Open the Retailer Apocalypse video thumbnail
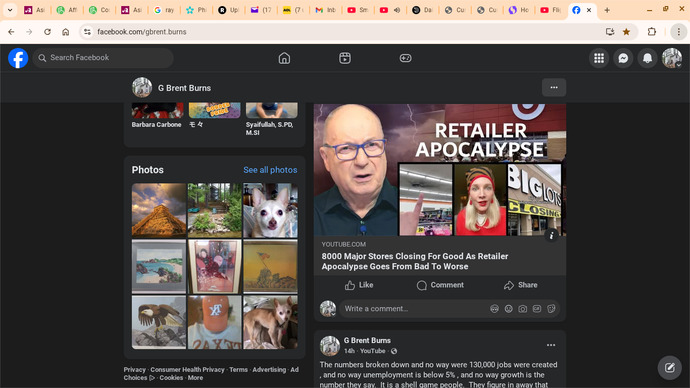 click(x=440, y=170)
